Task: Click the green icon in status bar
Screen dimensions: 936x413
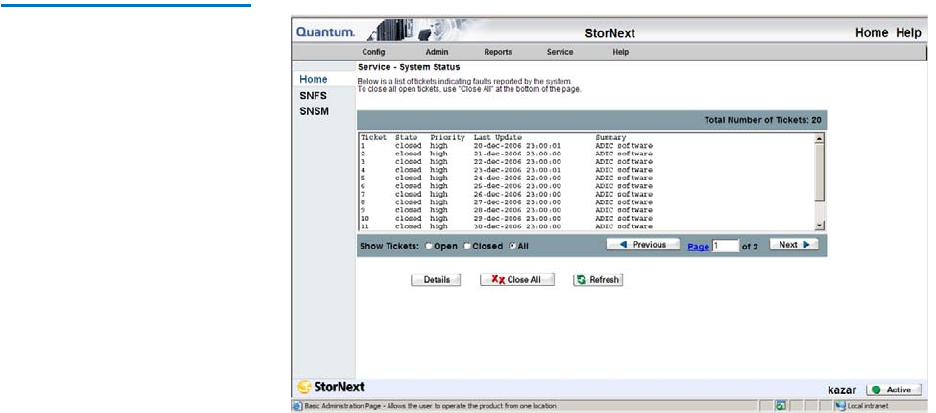Action: [x=780, y=406]
